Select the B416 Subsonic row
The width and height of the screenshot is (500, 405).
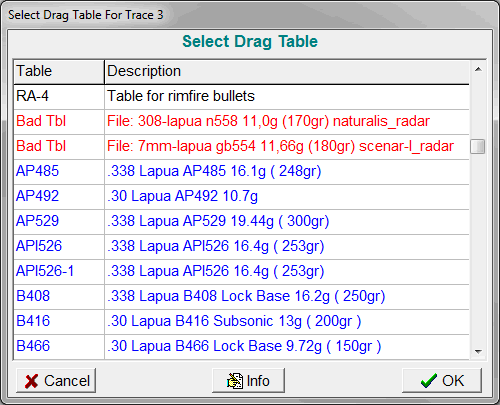(x=241, y=322)
